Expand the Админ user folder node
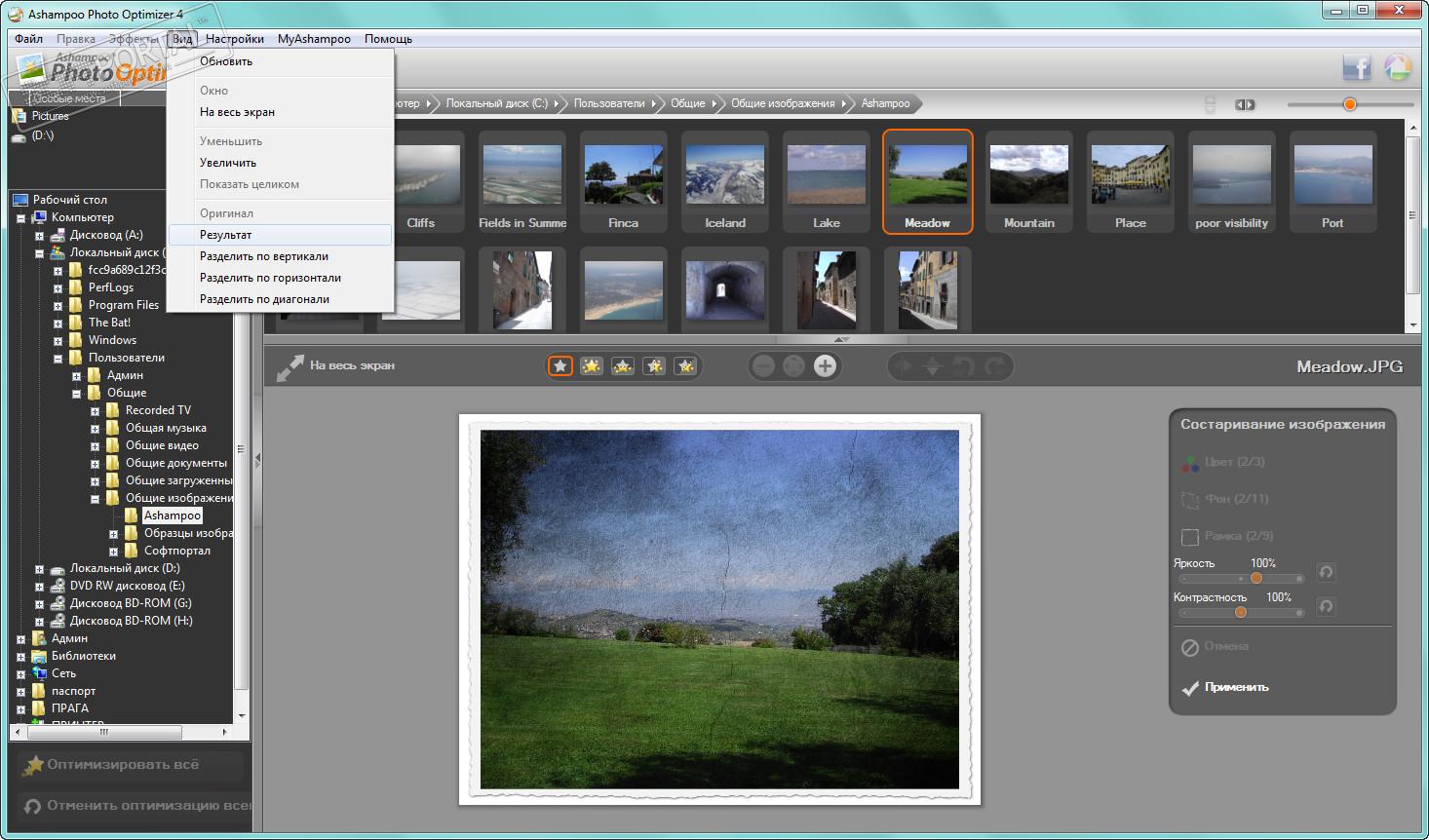The width and height of the screenshot is (1429, 840). tap(76, 376)
